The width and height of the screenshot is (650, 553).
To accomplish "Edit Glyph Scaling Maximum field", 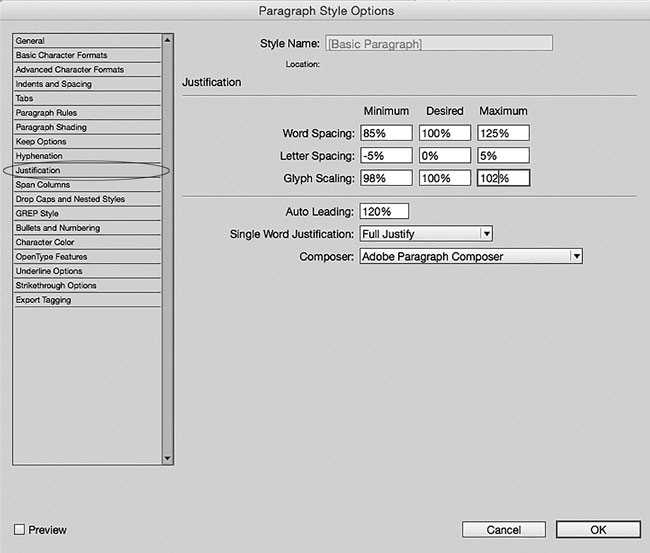I will (503, 178).
